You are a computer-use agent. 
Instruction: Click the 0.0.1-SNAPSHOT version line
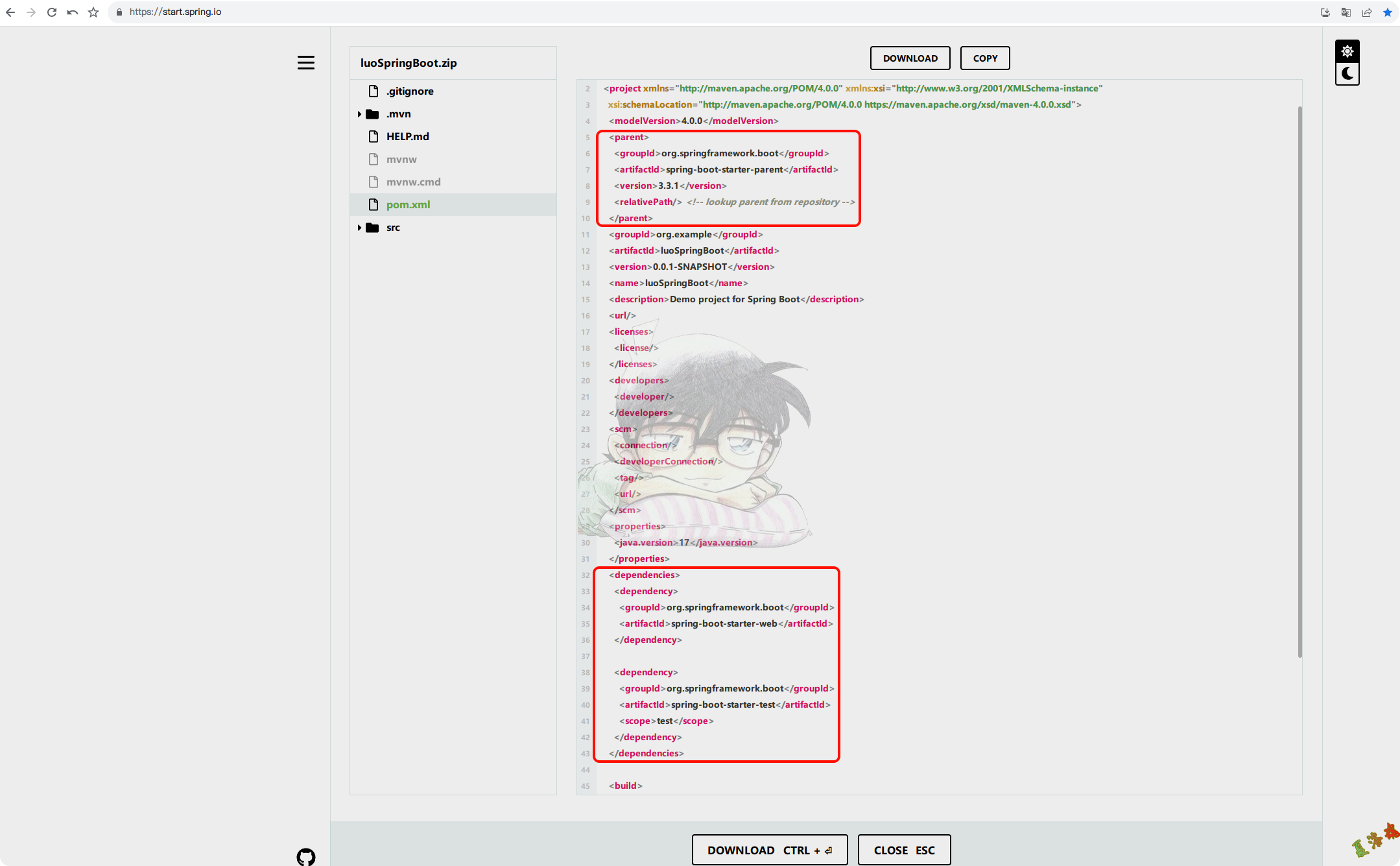pyautogui.click(x=692, y=267)
